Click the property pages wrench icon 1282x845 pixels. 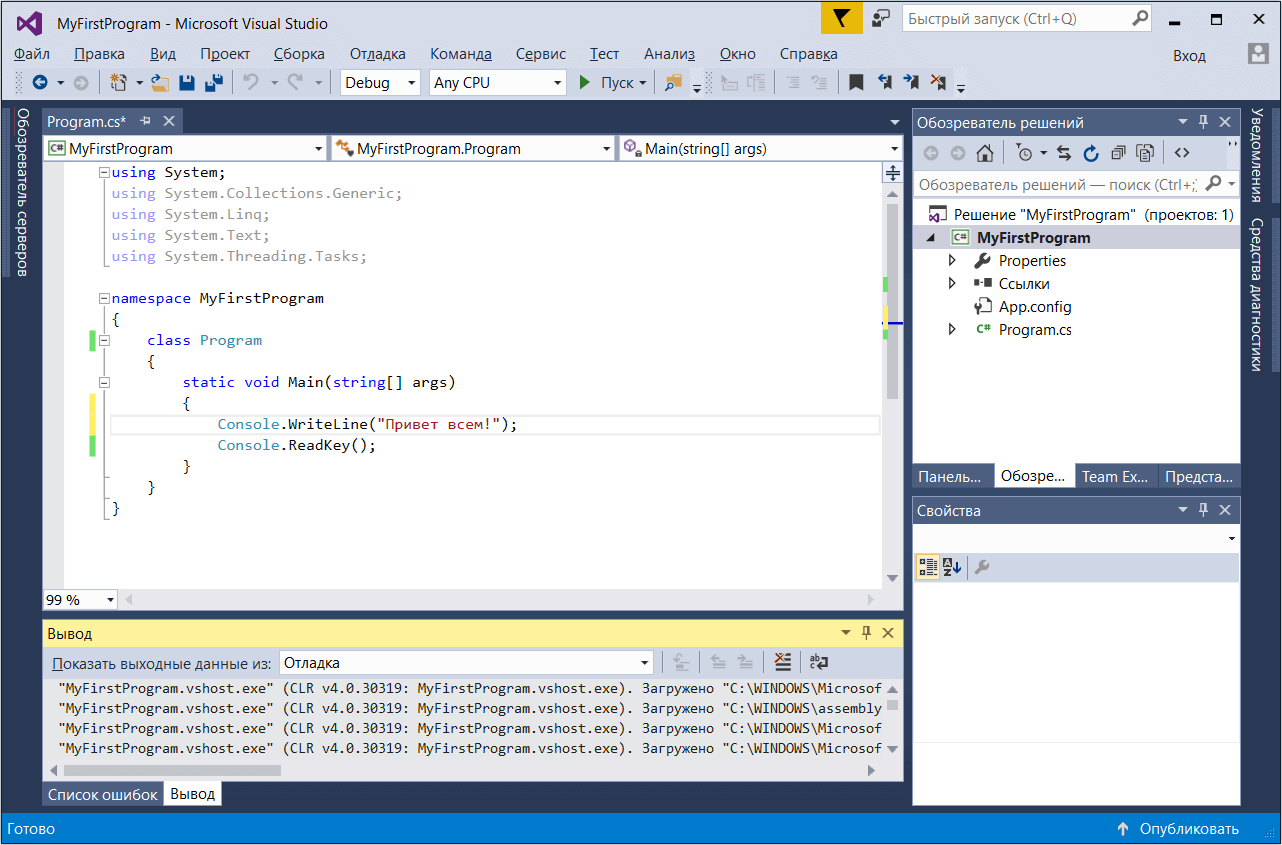point(982,568)
